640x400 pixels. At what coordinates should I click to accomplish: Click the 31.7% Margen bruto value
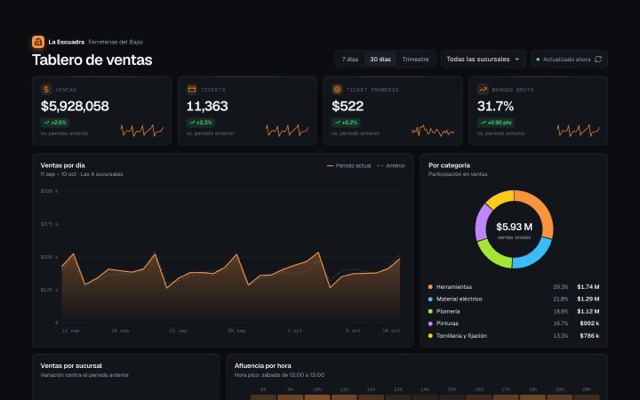point(496,106)
